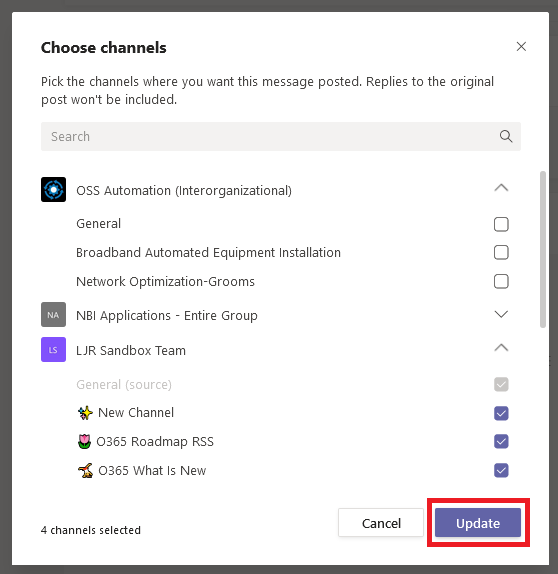Screen dimensions: 558x574
Task: Uncheck the O365 Roadmap RSS checkbox
Action: [x=501, y=441]
